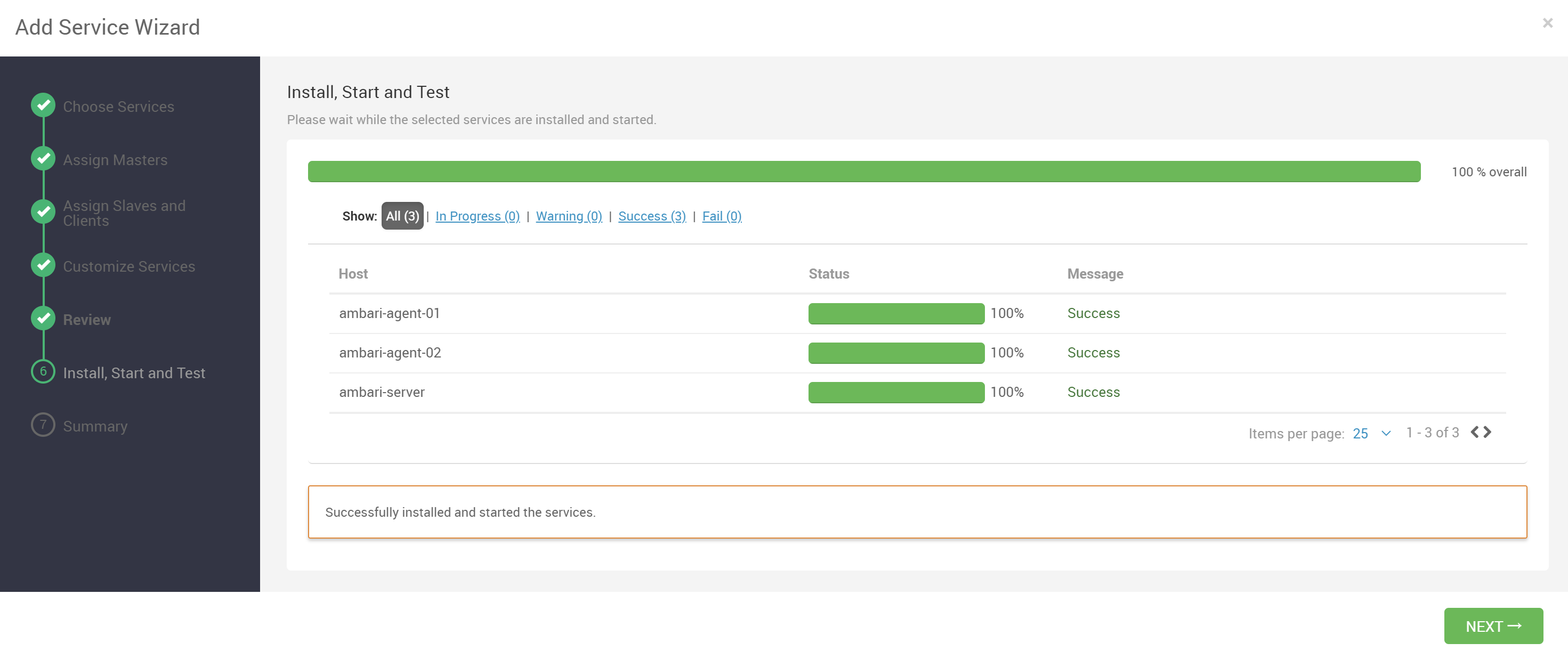Go to next page of hosts
The height and width of the screenshot is (651, 1568).
(1487, 432)
